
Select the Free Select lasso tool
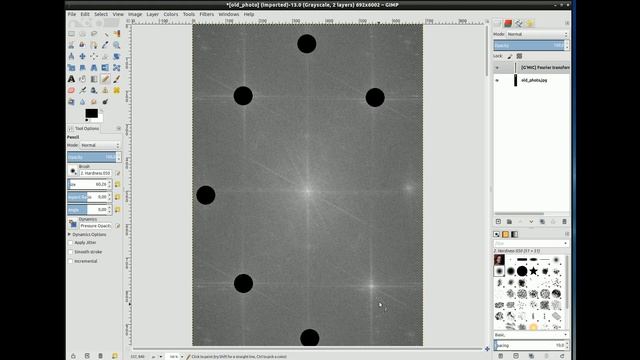[94, 34]
